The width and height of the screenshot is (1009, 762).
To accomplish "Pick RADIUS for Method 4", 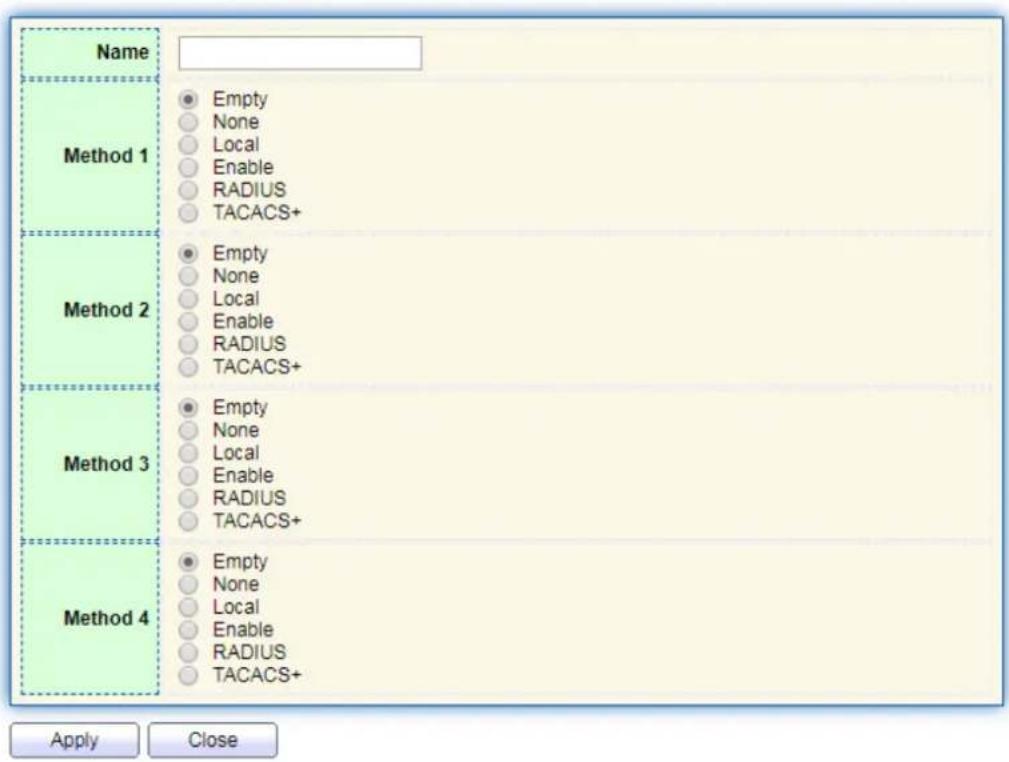I will 188,653.
